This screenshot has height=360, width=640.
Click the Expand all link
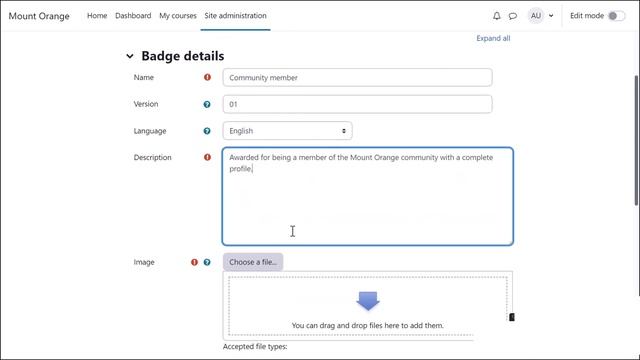point(493,38)
